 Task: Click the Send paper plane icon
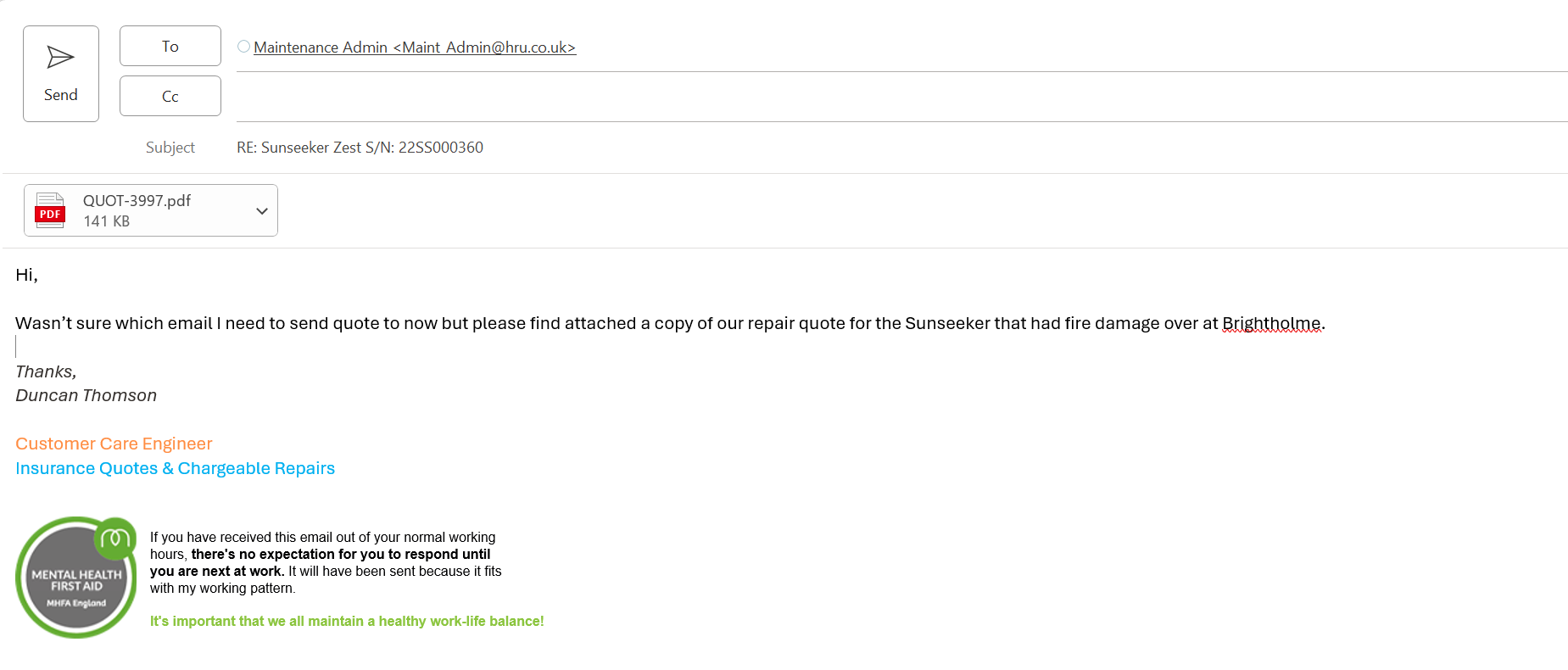[x=60, y=58]
